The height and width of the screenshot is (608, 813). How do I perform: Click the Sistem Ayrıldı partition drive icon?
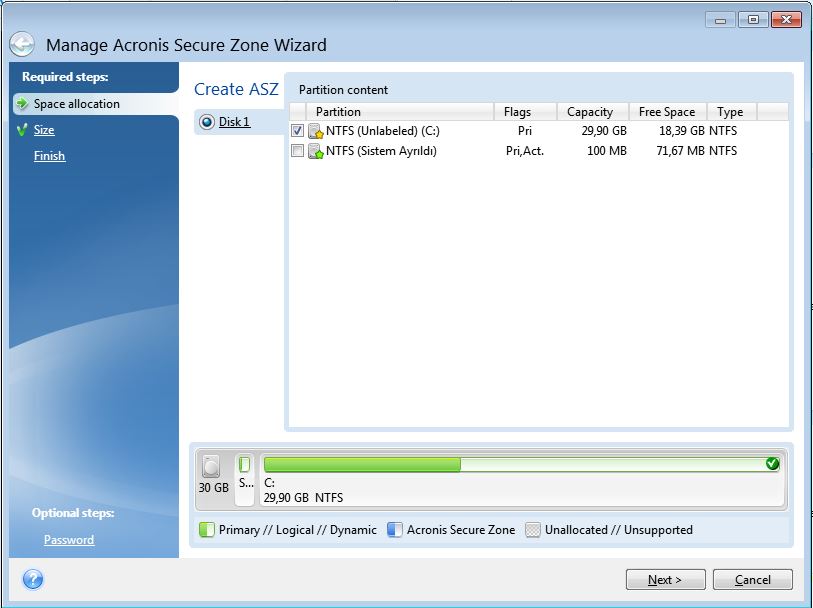(x=315, y=151)
